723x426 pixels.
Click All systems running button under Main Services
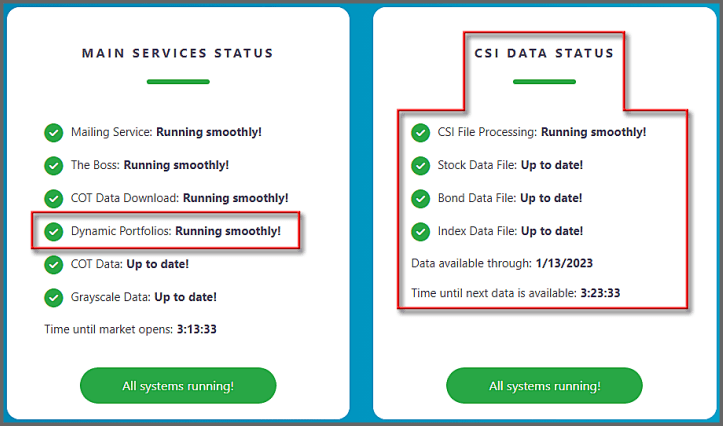178,385
